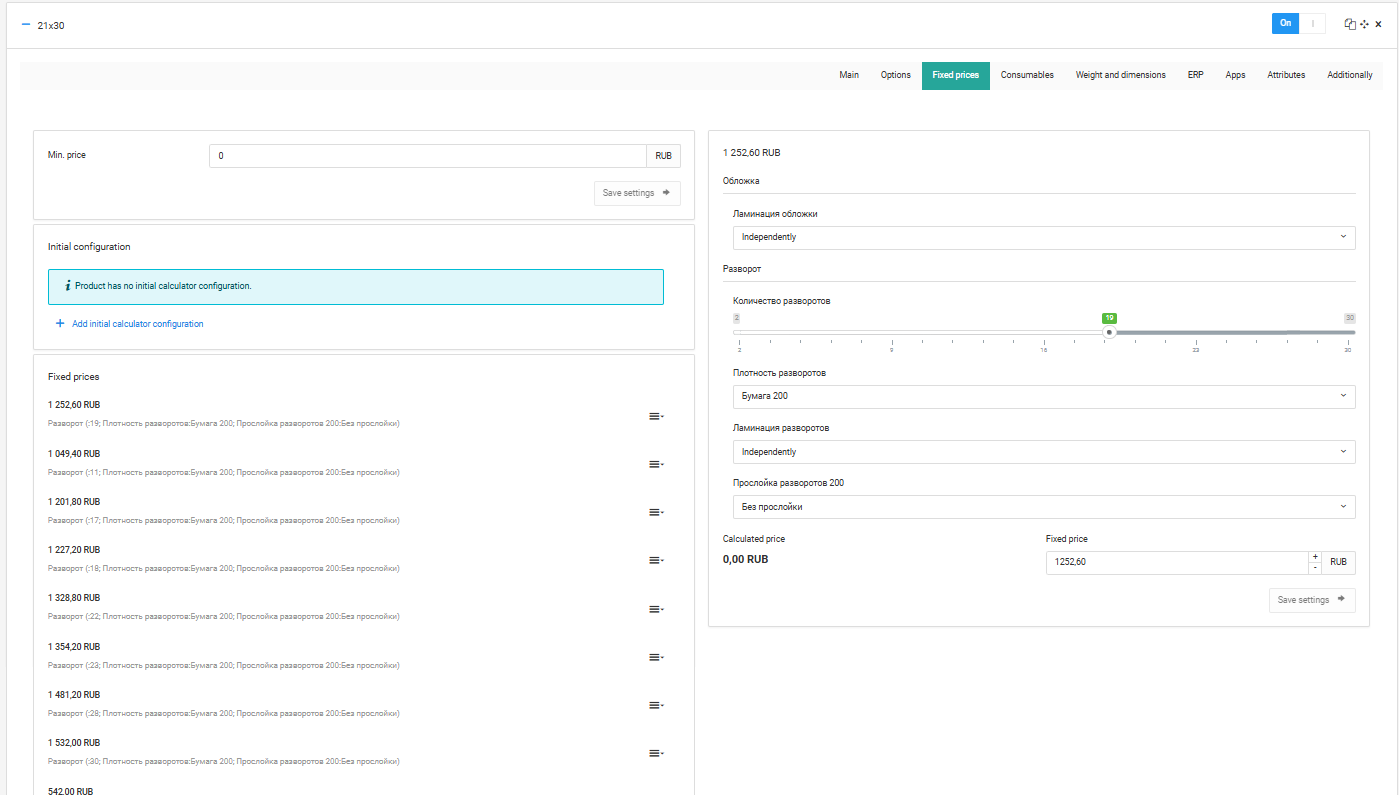Open the Apps tab
Viewport: 1399px width, 795px height.
click(1235, 75)
